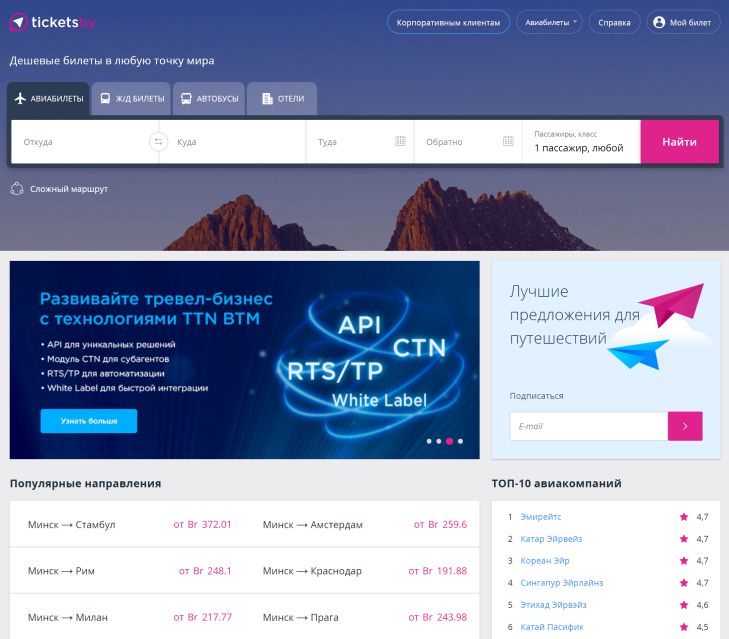Click the E-mail subscription input field

(x=588, y=426)
